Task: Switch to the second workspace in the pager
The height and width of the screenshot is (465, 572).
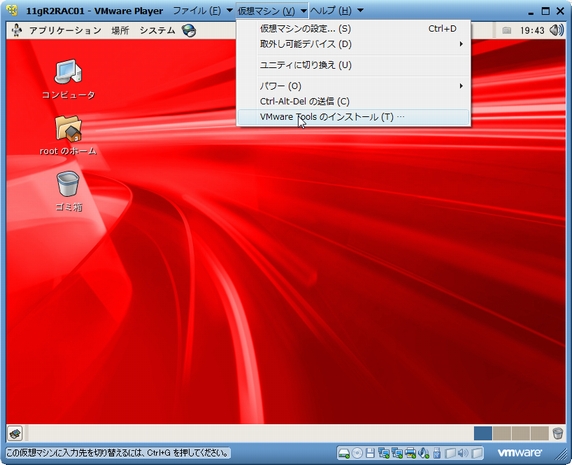Action: [502, 433]
